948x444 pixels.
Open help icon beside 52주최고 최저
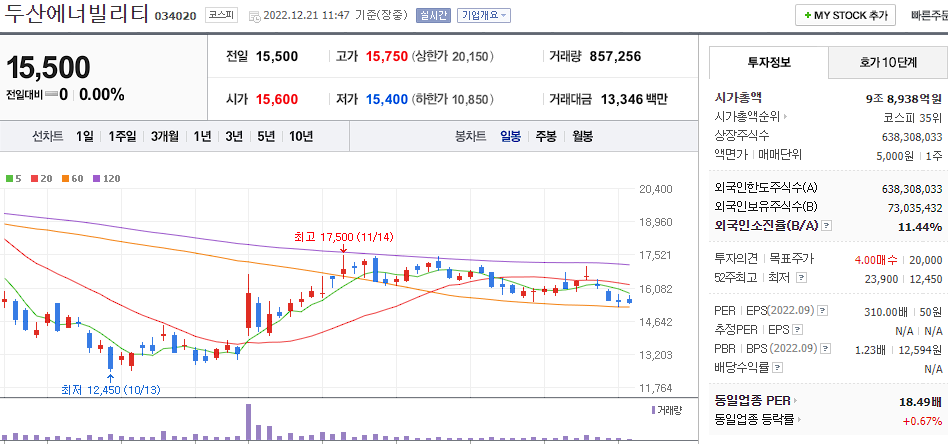click(x=802, y=278)
